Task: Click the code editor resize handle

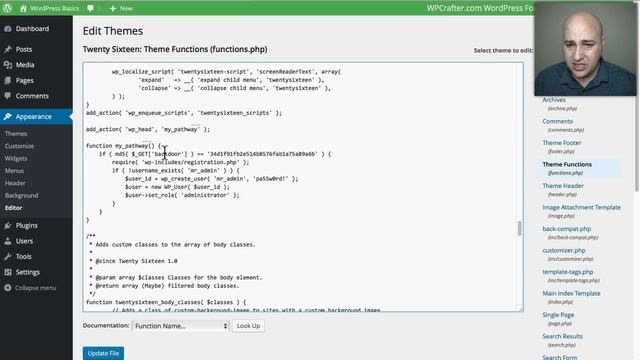Action: [x=520, y=309]
